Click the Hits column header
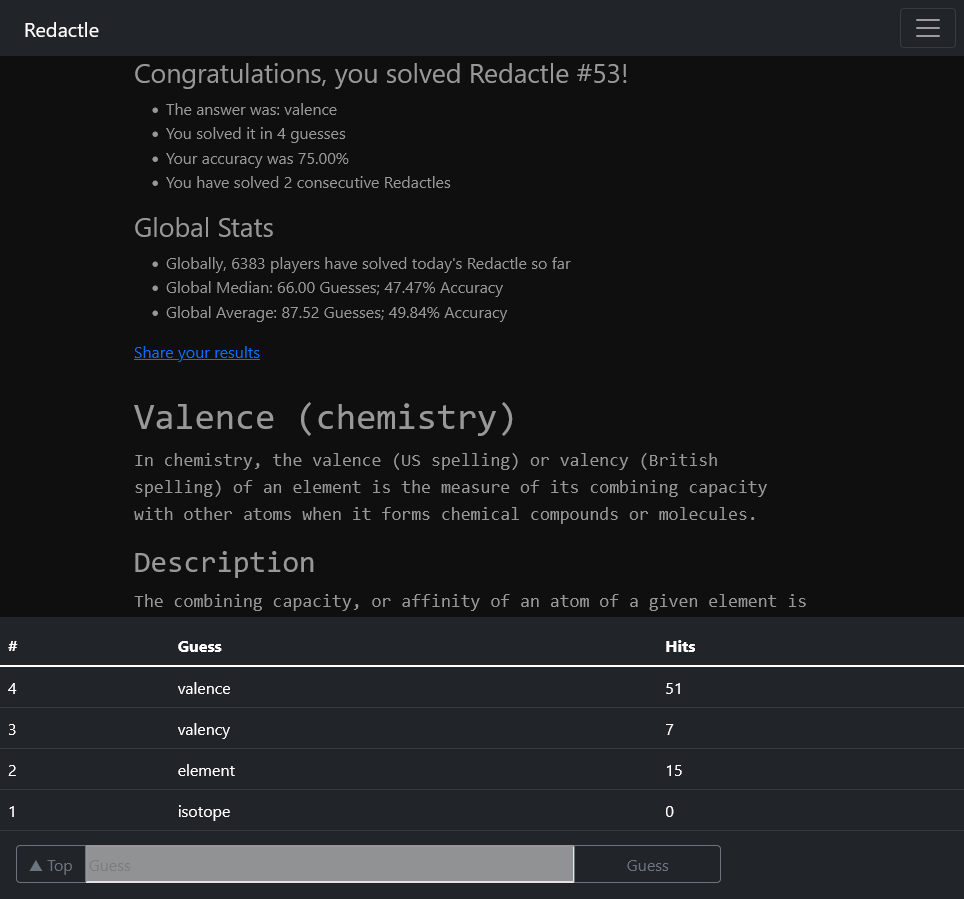The width and height of the screenshot is (964, 899). (680, 646)
